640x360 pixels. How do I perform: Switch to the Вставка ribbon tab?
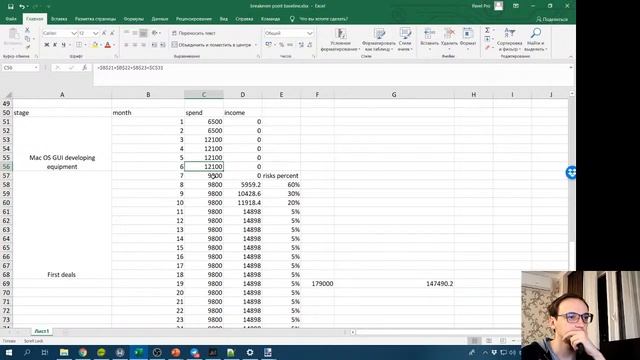pyautogui.click(x=59, y=19)
